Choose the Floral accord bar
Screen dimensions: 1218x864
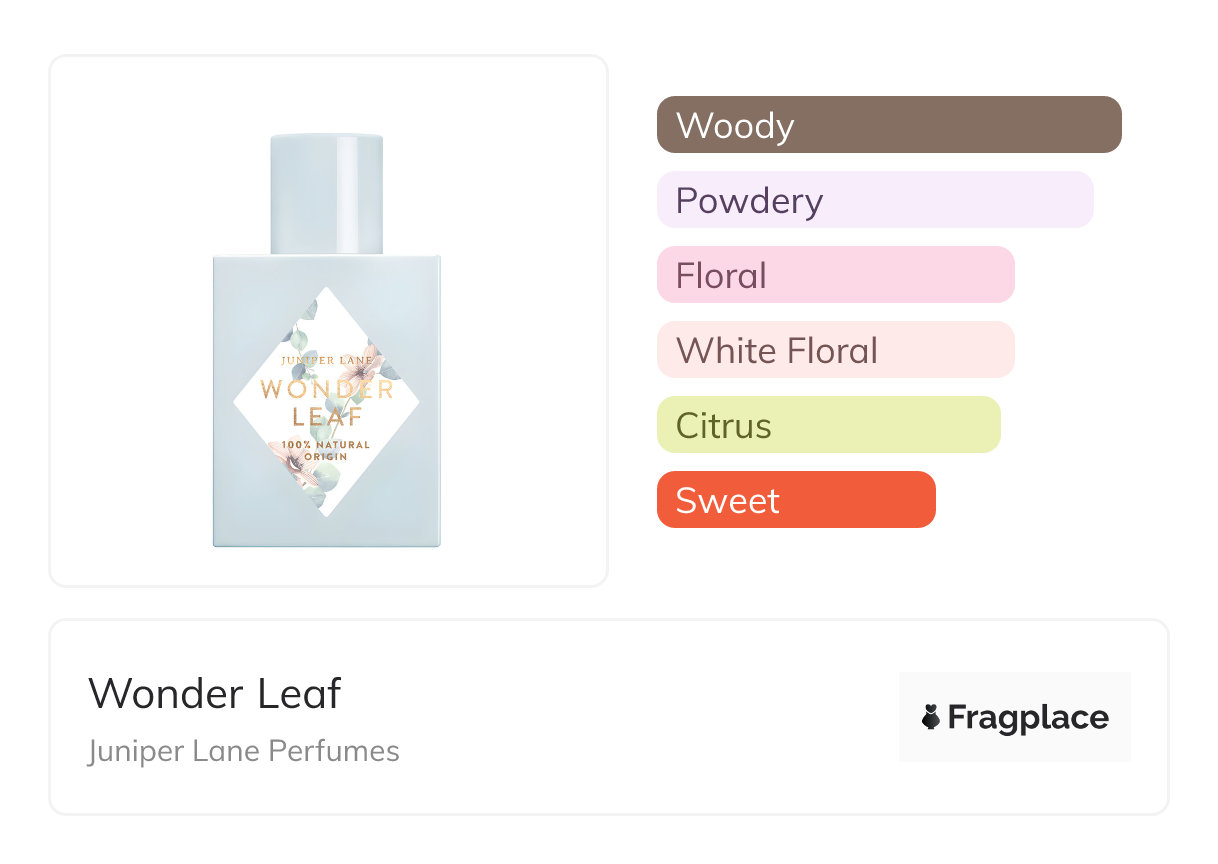point(835,275)
